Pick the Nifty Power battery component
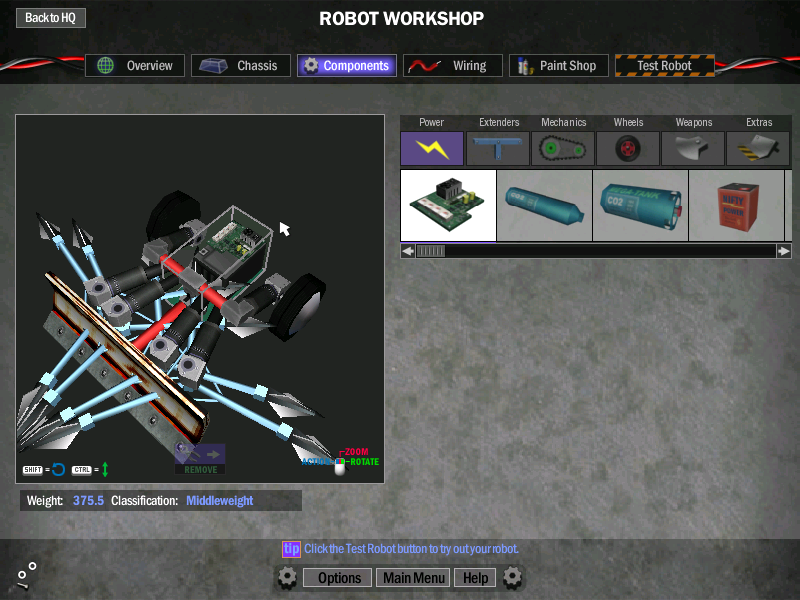 (736, 205)
